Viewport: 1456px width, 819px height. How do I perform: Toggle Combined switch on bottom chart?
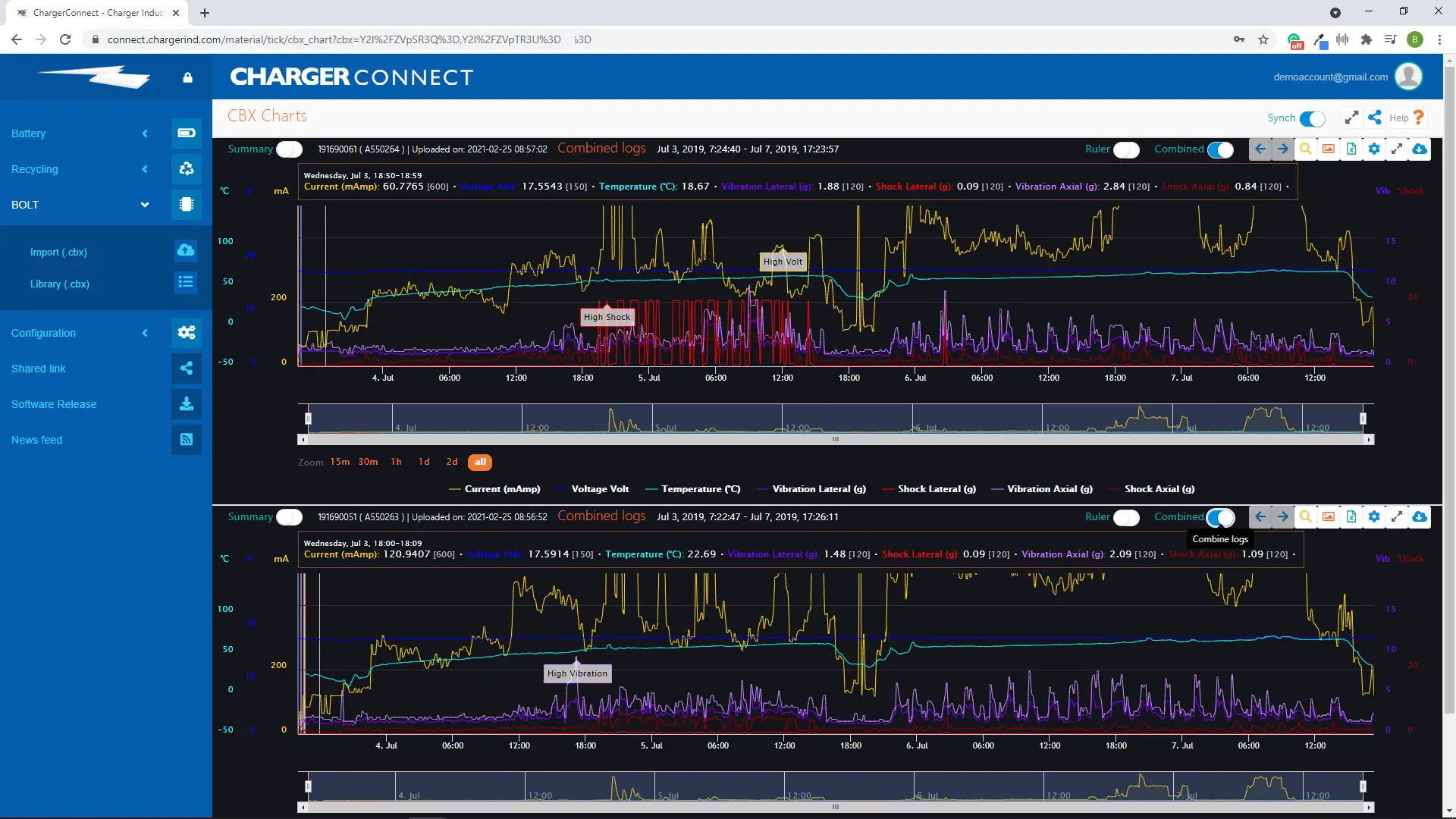(x=1220, y=518)
